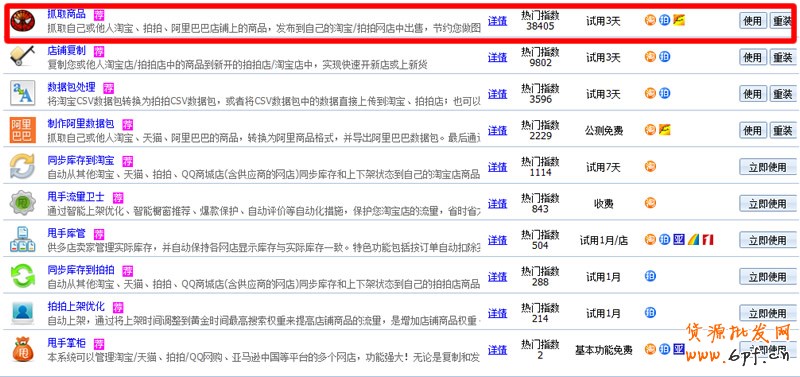Click the Taobao platform icon in 抓取商品 row
This screenshot has width=800, height=377.
[x=650, y=20]
